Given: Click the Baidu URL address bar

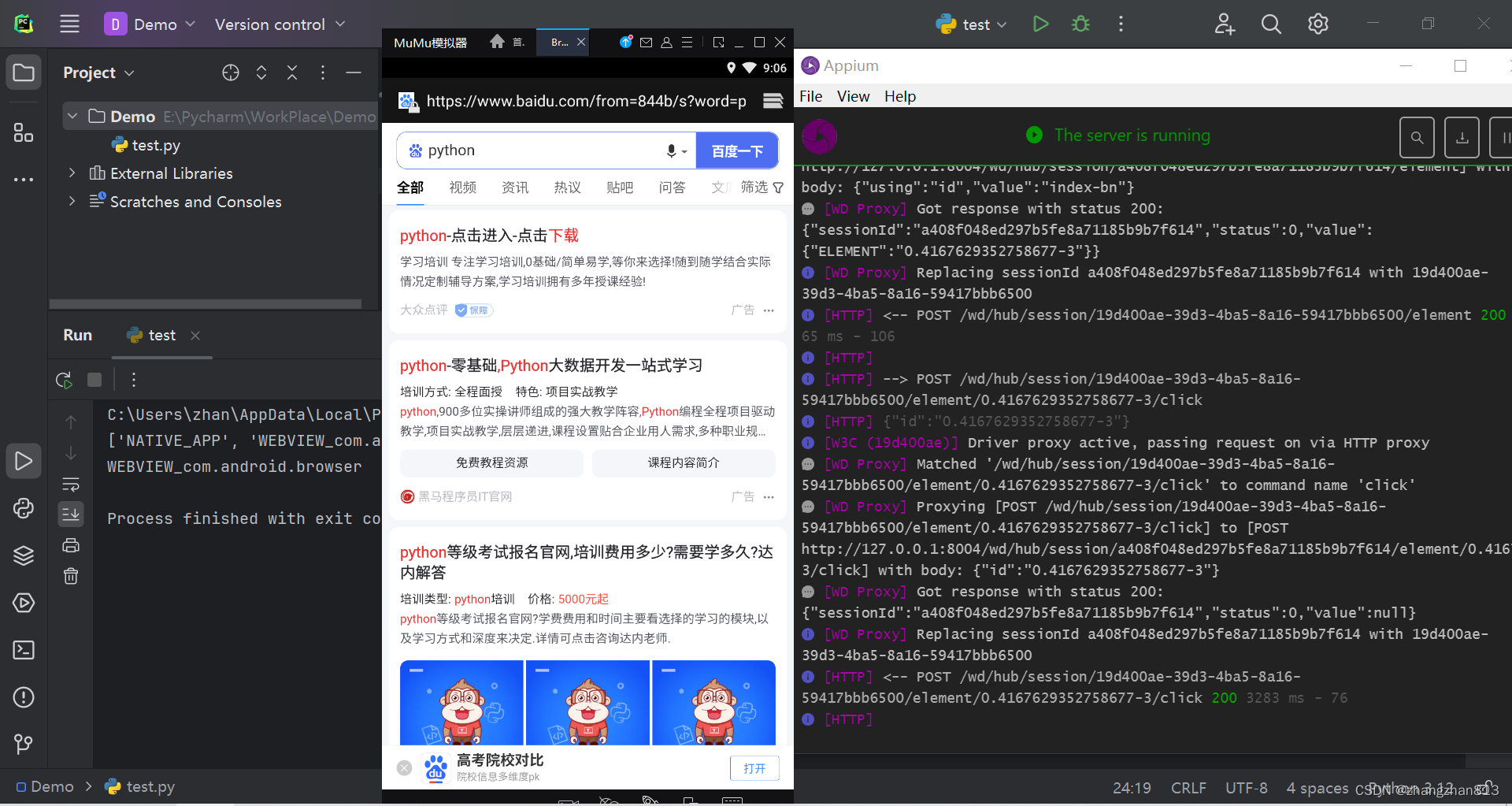Looking at the screenshot, I should (x=586, y=101).
